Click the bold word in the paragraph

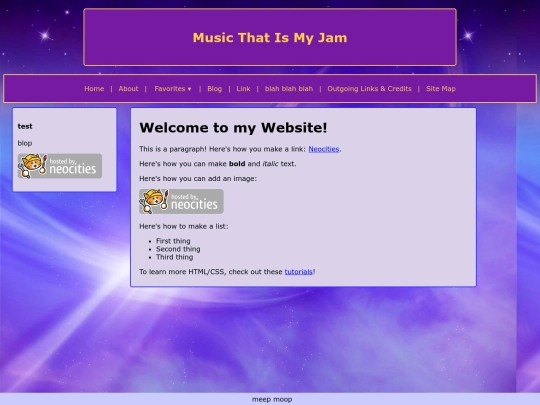pyautogui.click(x=237, y=164)
